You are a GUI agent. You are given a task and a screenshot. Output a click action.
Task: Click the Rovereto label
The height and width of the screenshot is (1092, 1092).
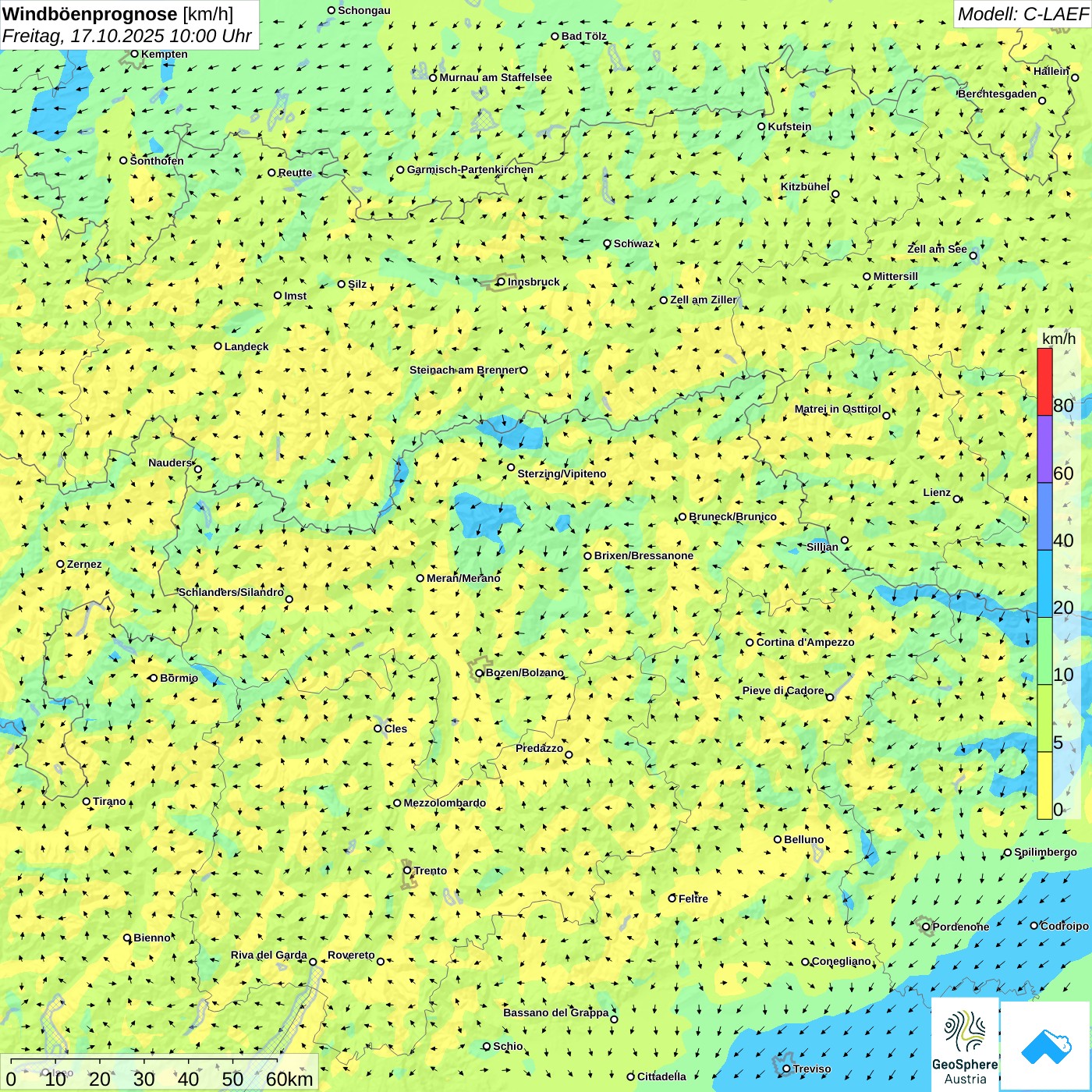(351, 955)
